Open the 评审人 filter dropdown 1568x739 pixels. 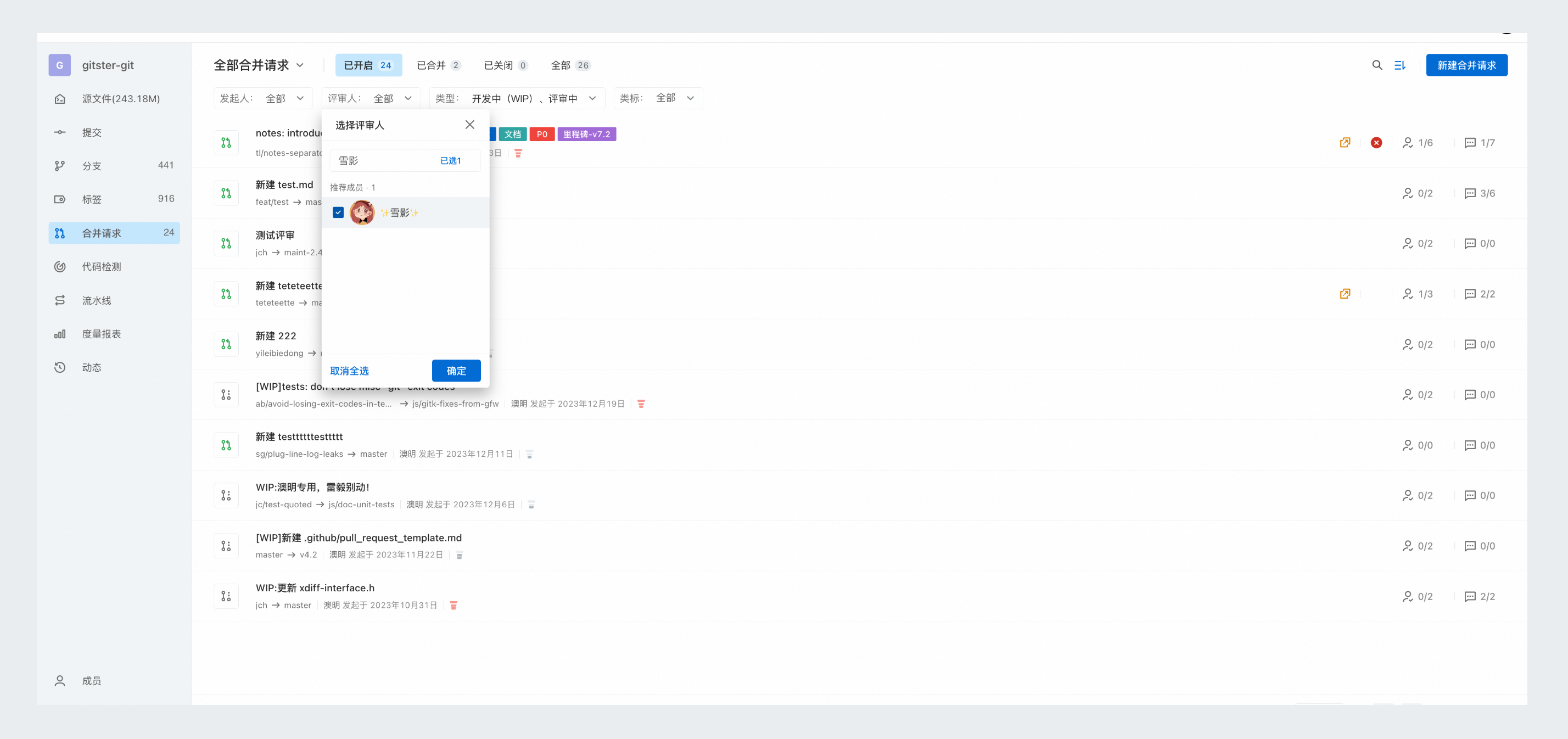click(x=371, y=98)
